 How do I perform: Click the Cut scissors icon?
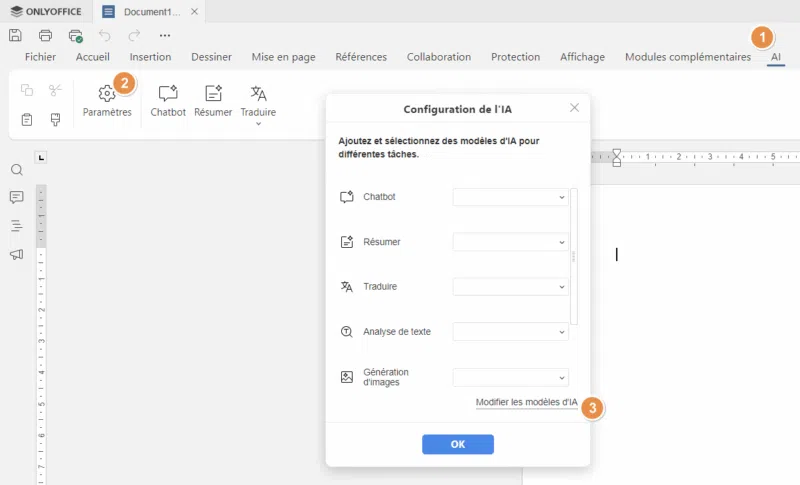pyautogui.click(x=56, y=91)
